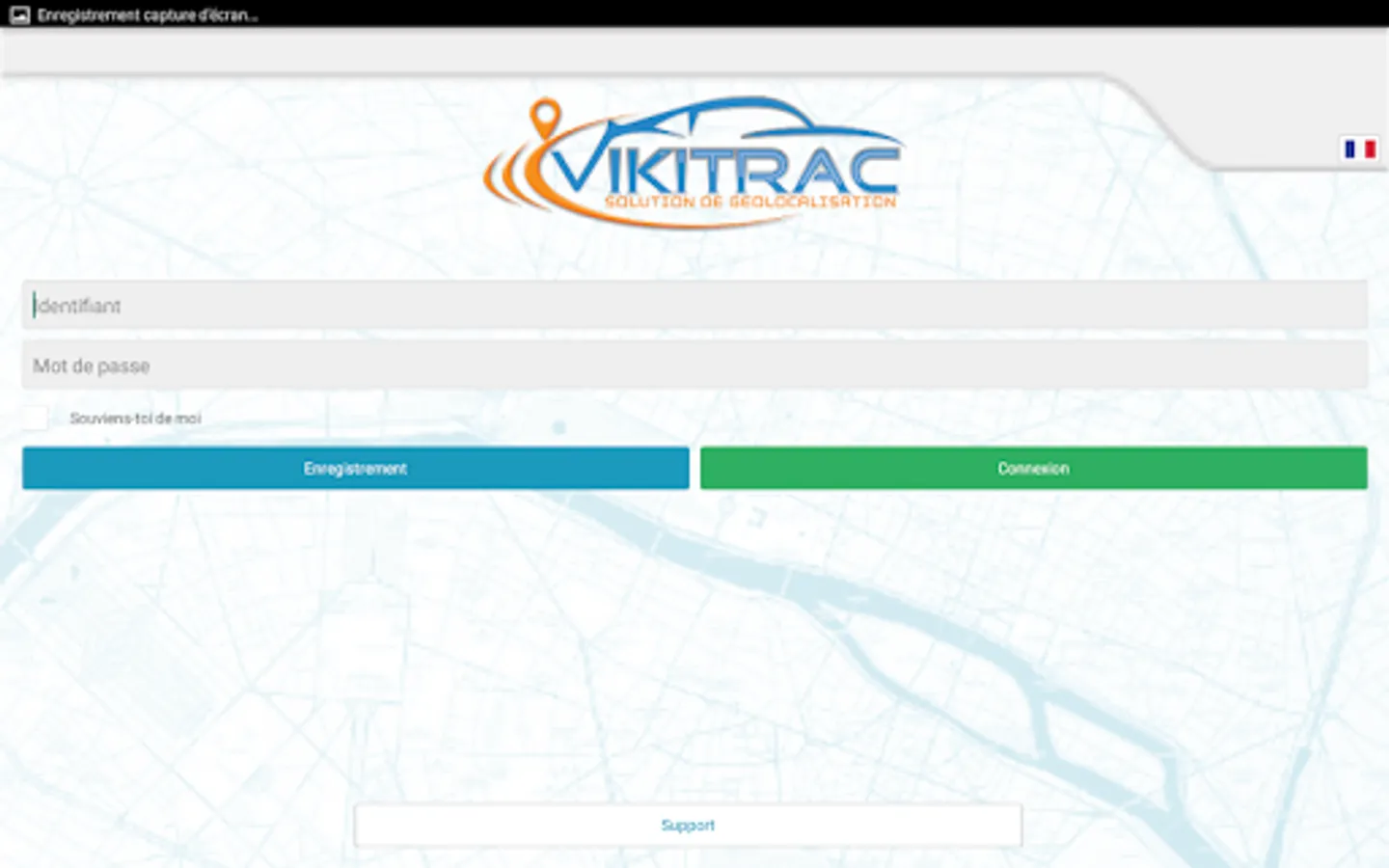Click the VIKITRAC logo

[694, 162]
